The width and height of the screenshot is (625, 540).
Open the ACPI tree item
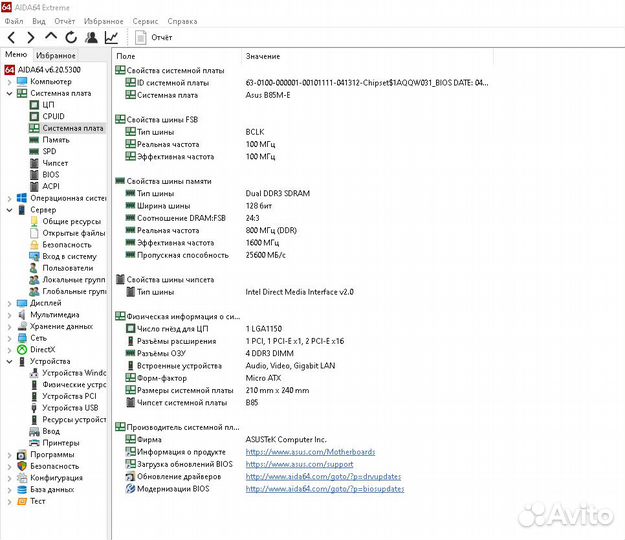[x=51, y=186]
